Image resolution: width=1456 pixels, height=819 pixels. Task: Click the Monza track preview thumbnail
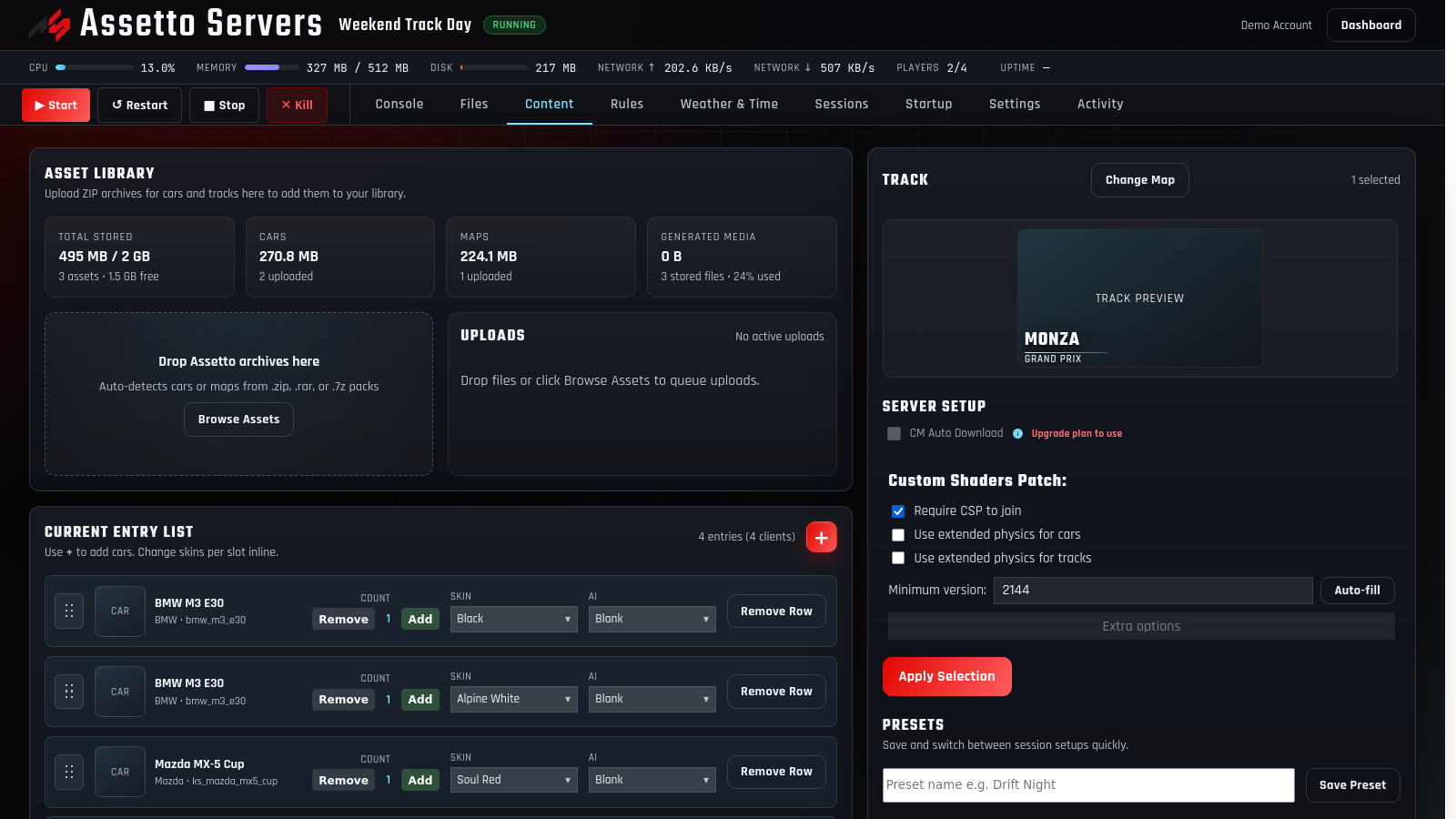coord(1139,298)
